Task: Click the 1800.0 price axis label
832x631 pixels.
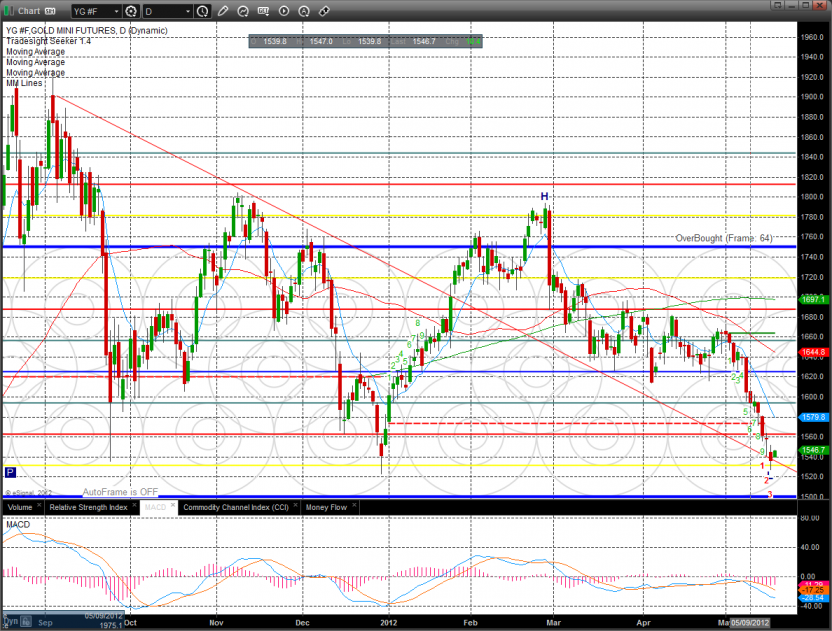Action: click(x=812, y=196)
